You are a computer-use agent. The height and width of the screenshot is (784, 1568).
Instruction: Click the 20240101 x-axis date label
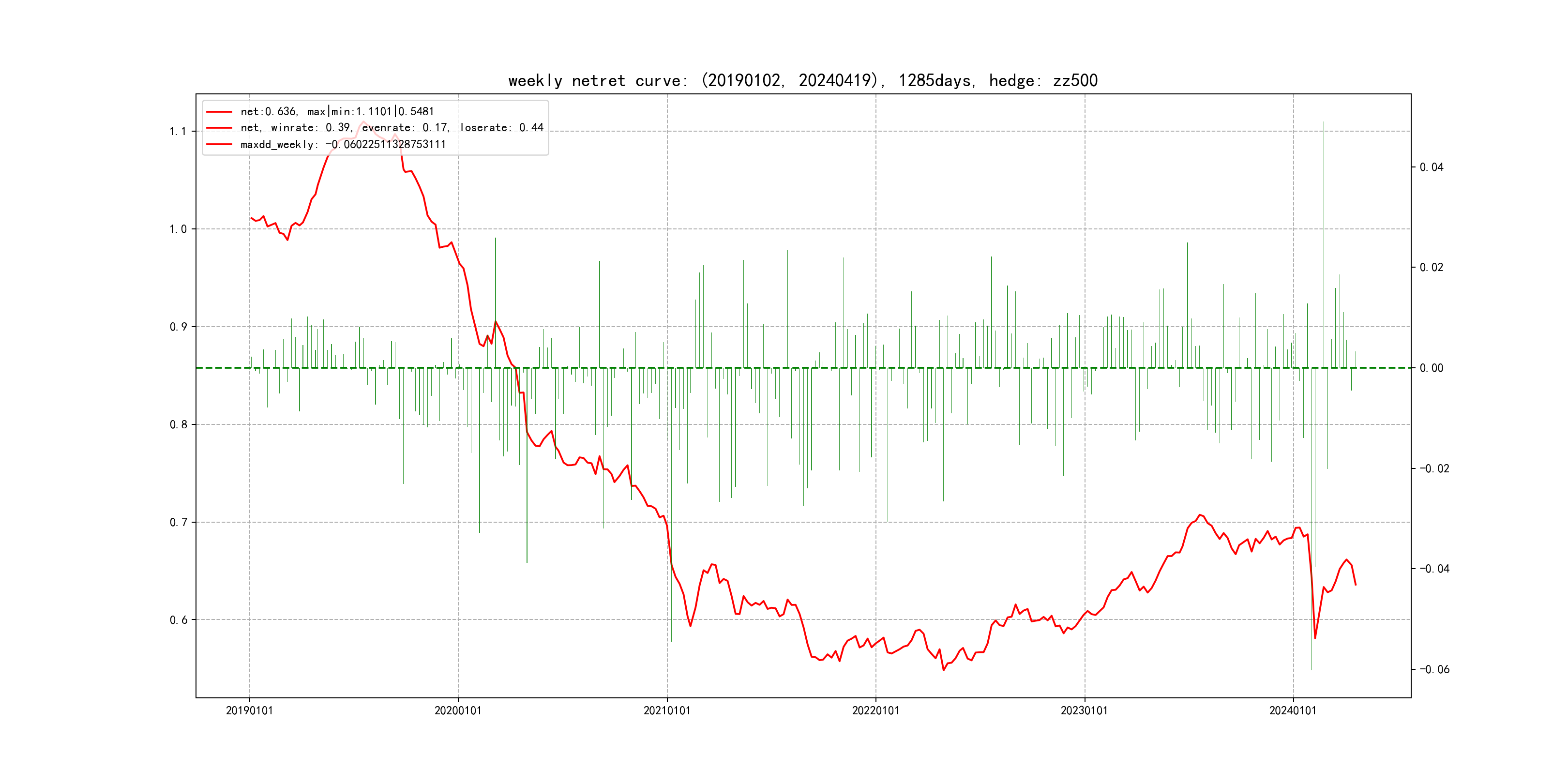point(1293,710)
